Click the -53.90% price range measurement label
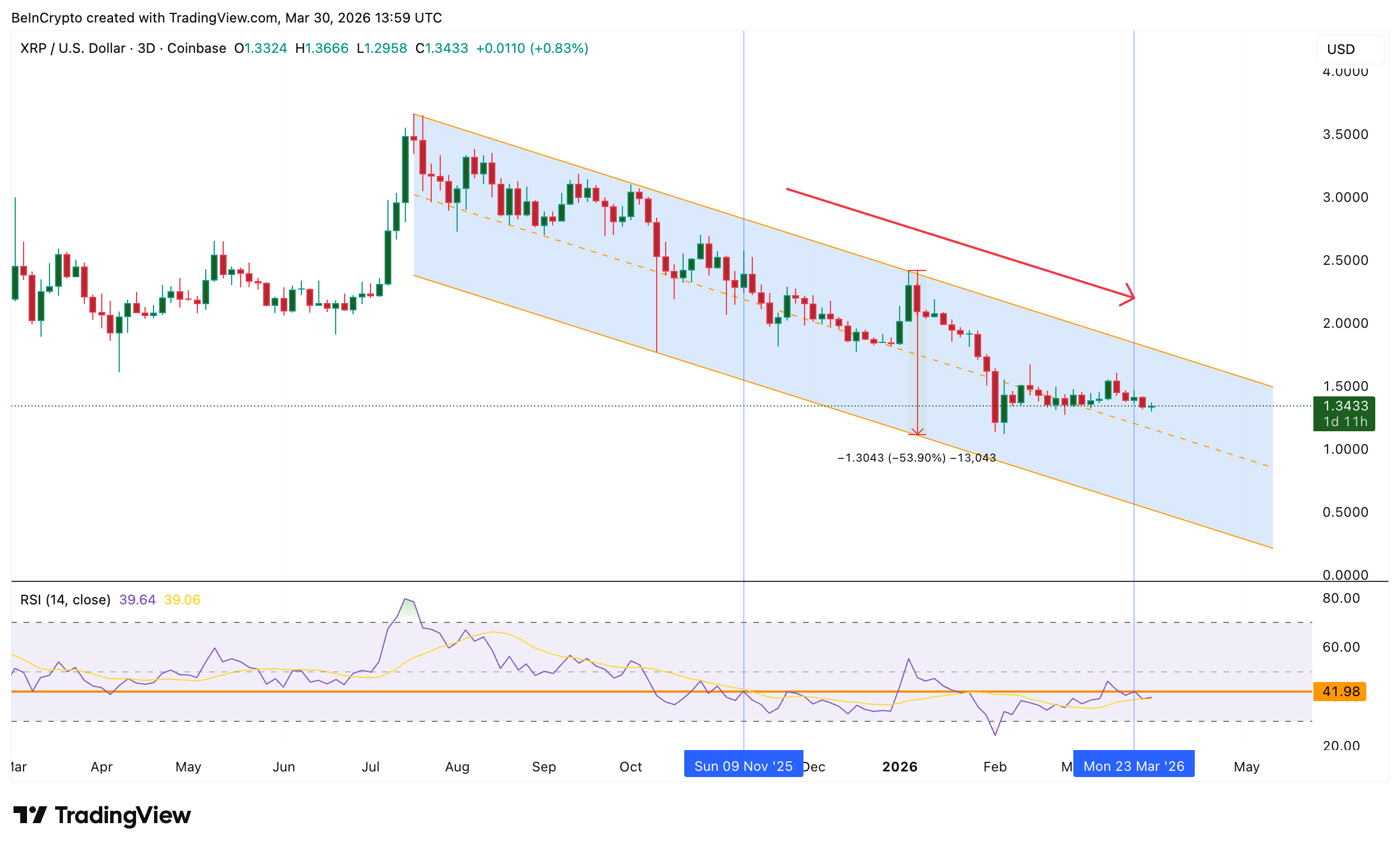Viewport: 1400px width, 849px height. coord(916,458)
